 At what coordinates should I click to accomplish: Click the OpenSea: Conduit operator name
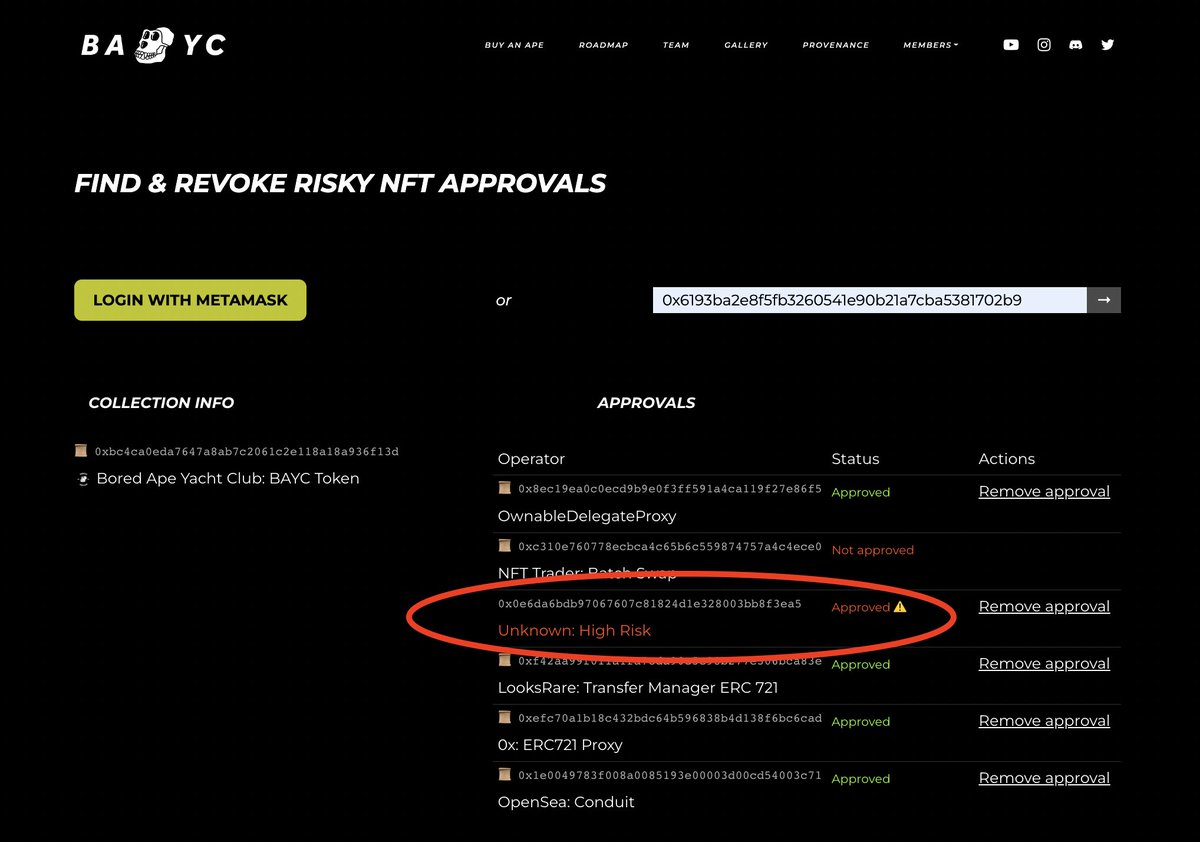coord(566,801)
